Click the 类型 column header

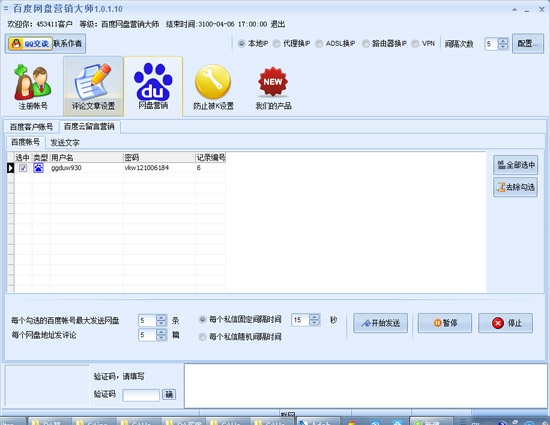coord(41,157)
